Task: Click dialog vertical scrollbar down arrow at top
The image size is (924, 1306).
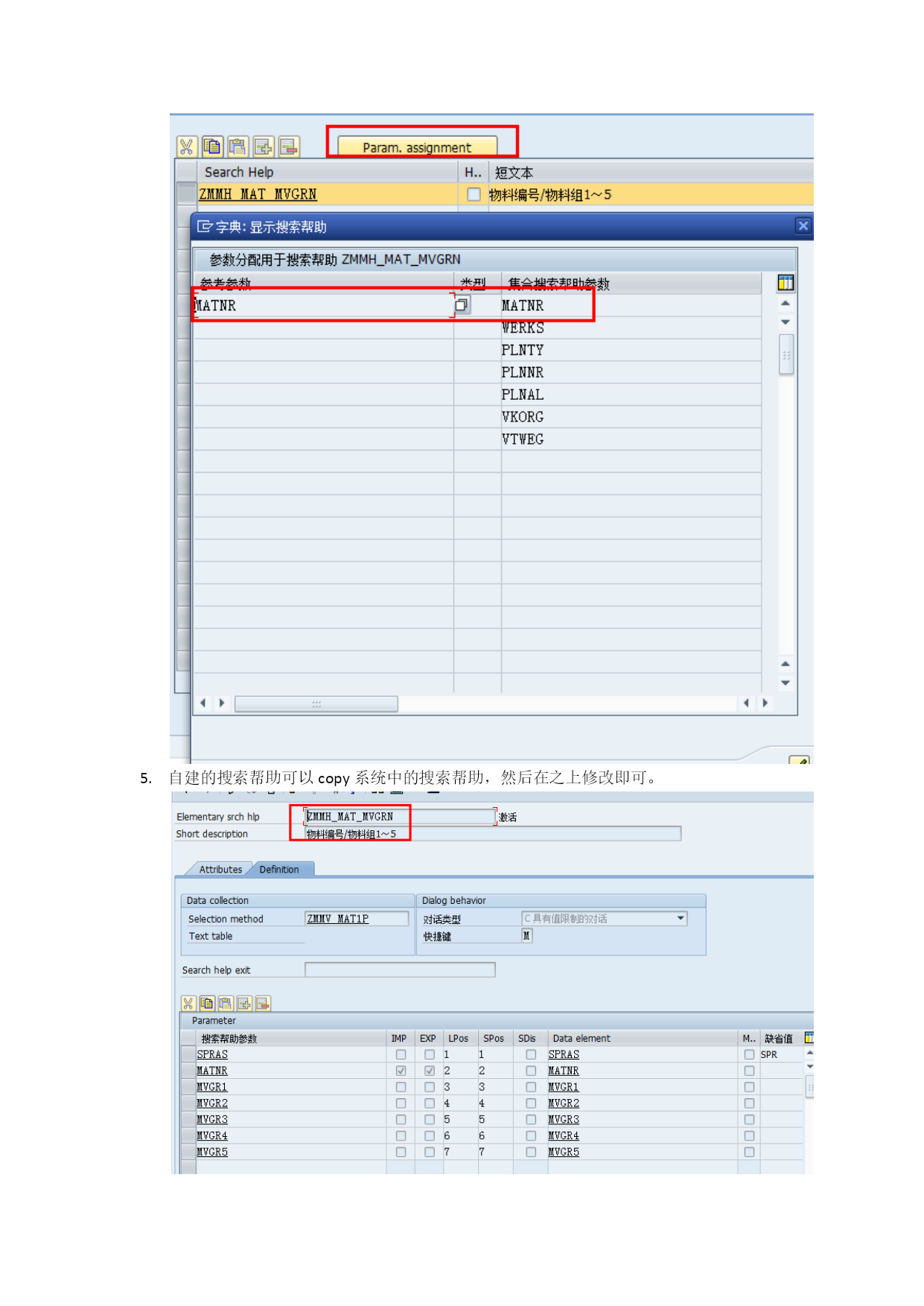Action: point(786,322)
